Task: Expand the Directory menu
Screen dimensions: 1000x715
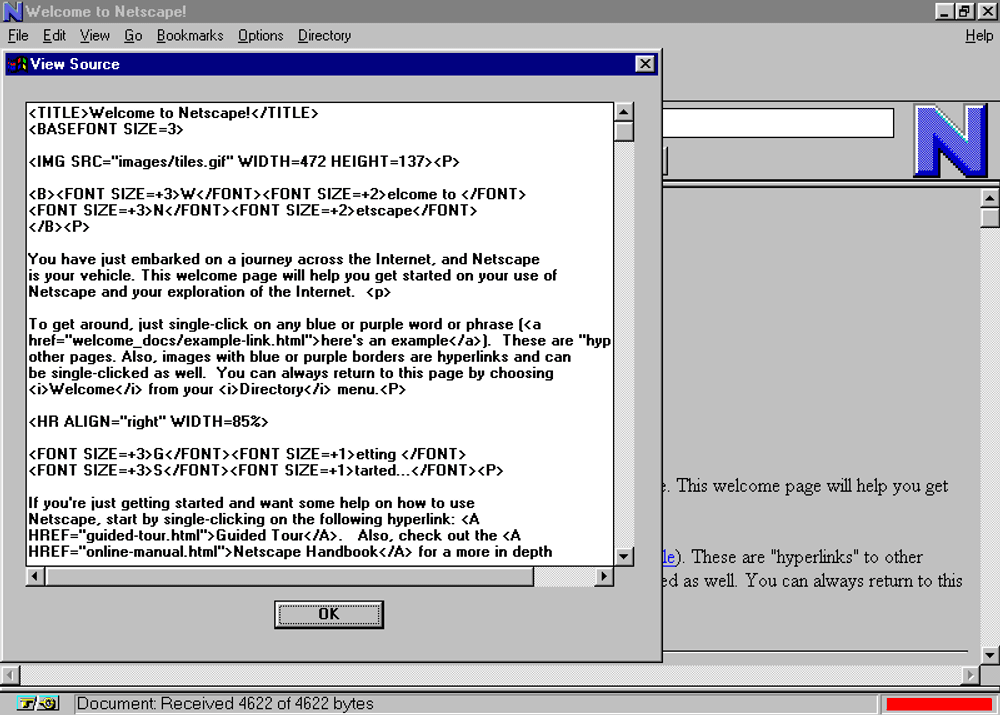Action: (x=324, y=36)
